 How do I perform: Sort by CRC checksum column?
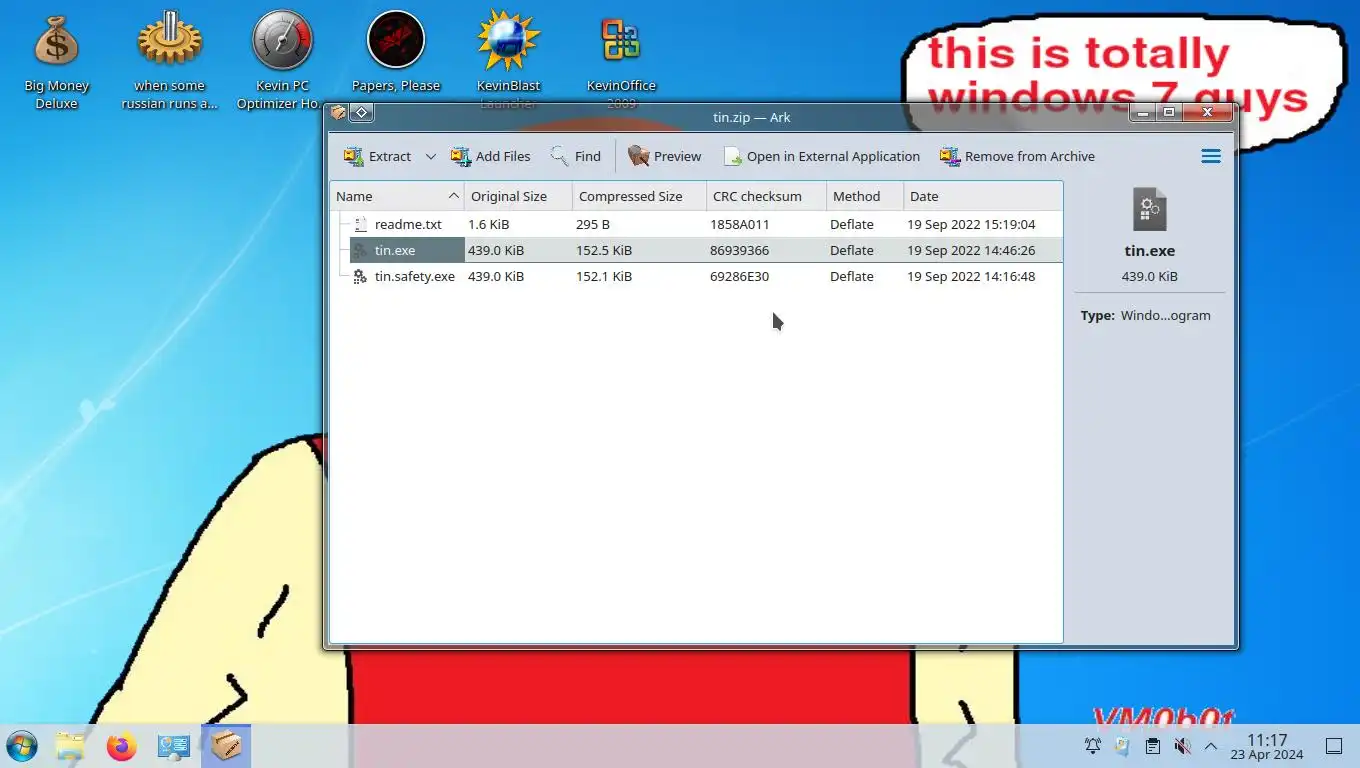766,196
